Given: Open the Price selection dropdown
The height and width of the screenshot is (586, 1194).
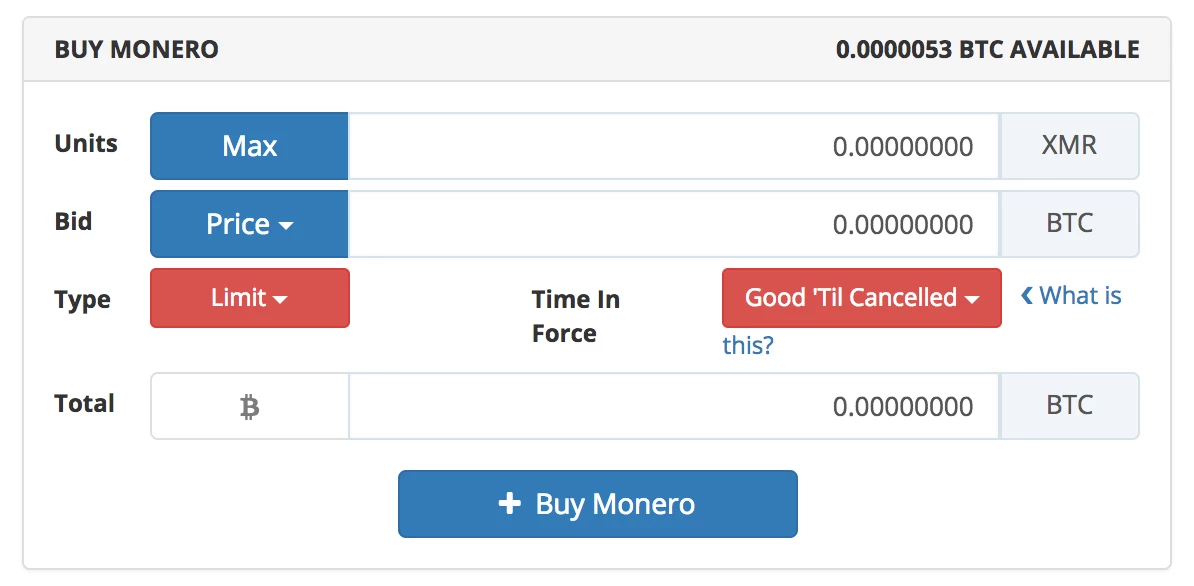Looking at the screenshot, I should [249, 224].
